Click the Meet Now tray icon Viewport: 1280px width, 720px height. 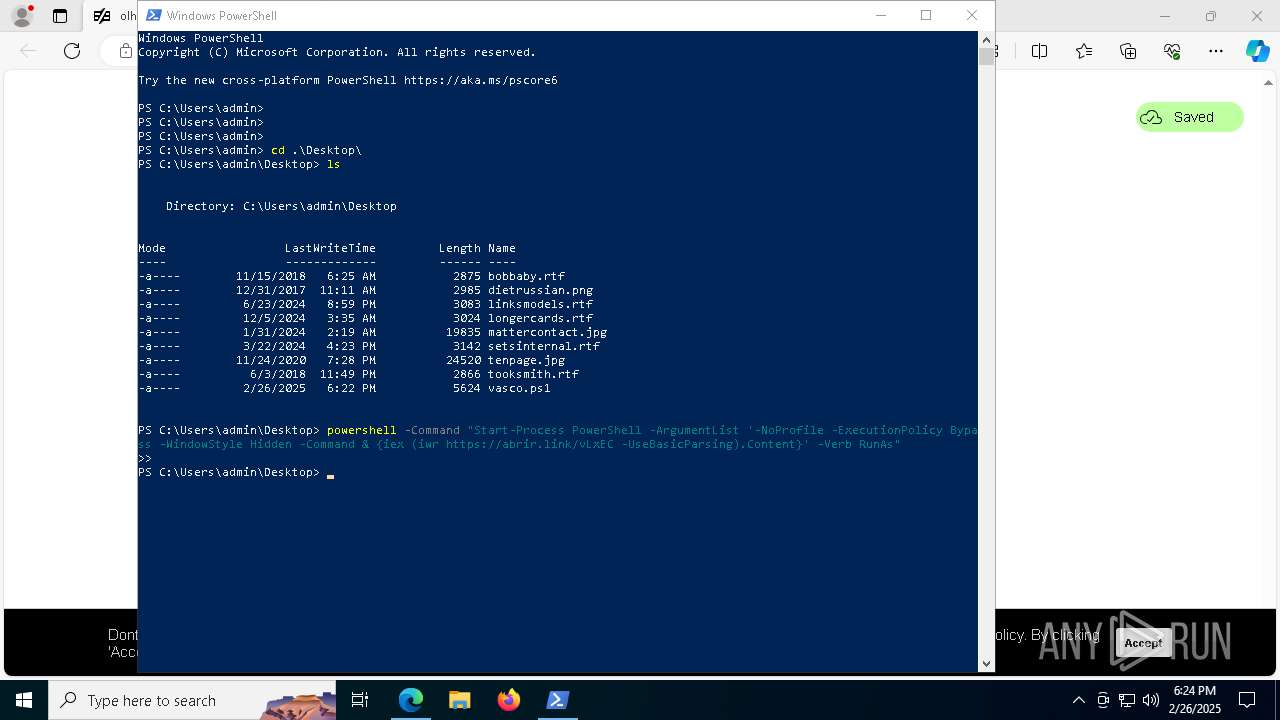click(x=1103, y=700)
